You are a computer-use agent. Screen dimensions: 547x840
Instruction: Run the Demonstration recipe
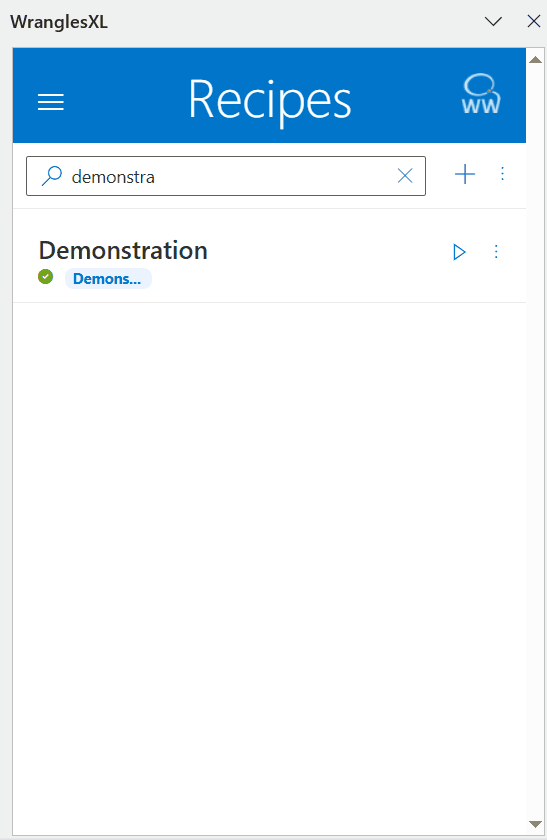[459, 252]
